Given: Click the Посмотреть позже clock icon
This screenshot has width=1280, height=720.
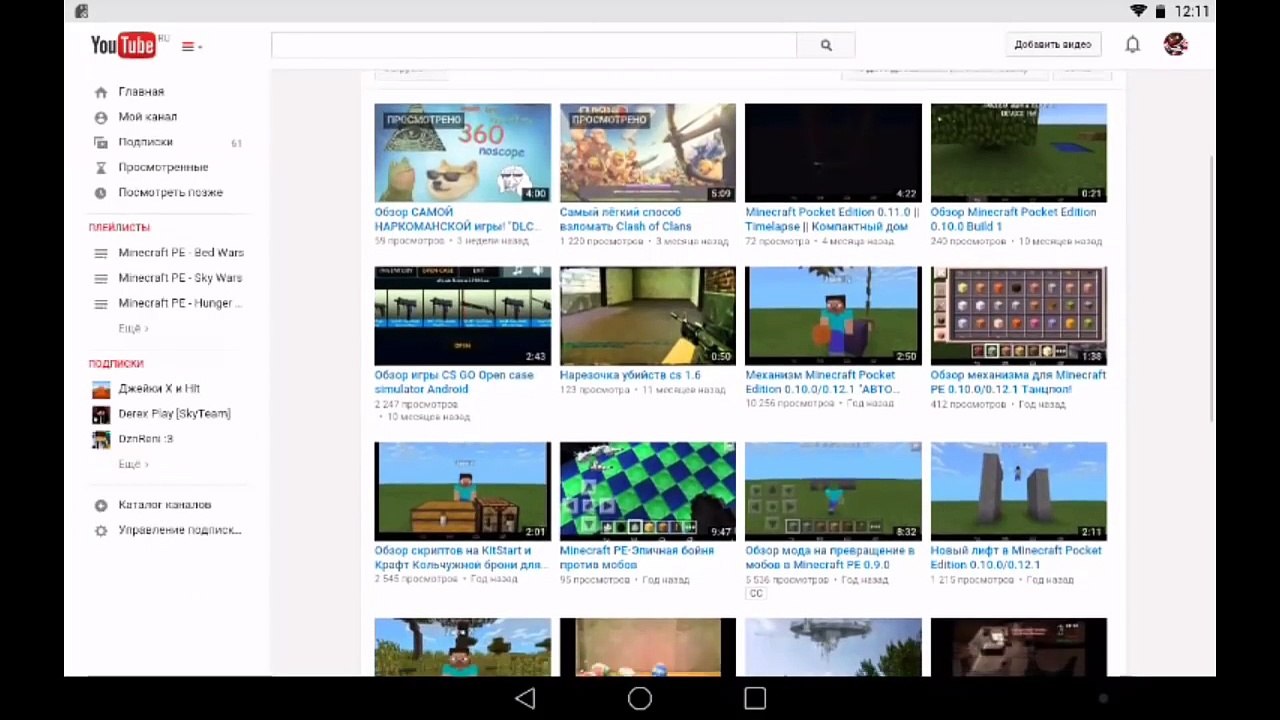Looking at the screenshot, I should (101, 192).
